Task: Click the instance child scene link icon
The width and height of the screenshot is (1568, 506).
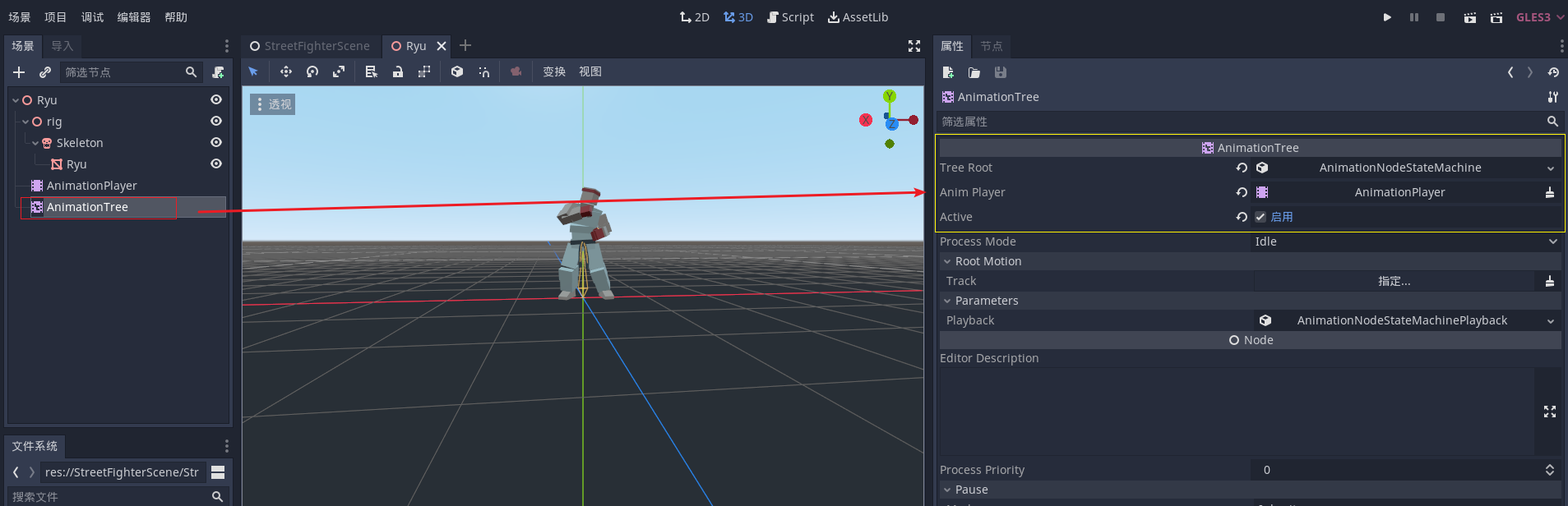Action: (x=45, y=72)
